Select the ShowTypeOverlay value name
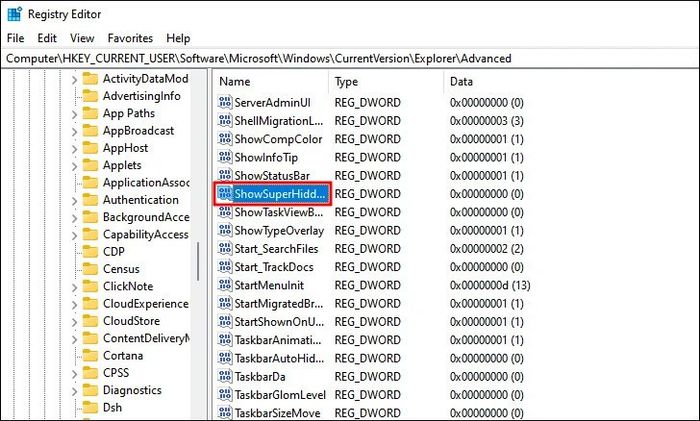This screenshot has width=700, height=421. (279, 230)
